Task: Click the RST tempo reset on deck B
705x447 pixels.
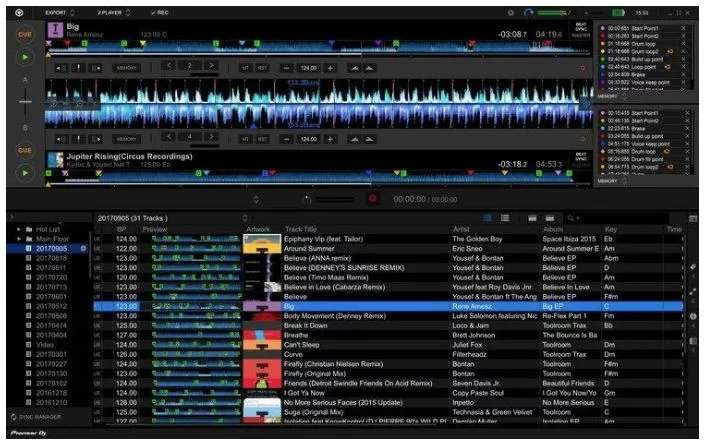Action: [x=262, y=139]
